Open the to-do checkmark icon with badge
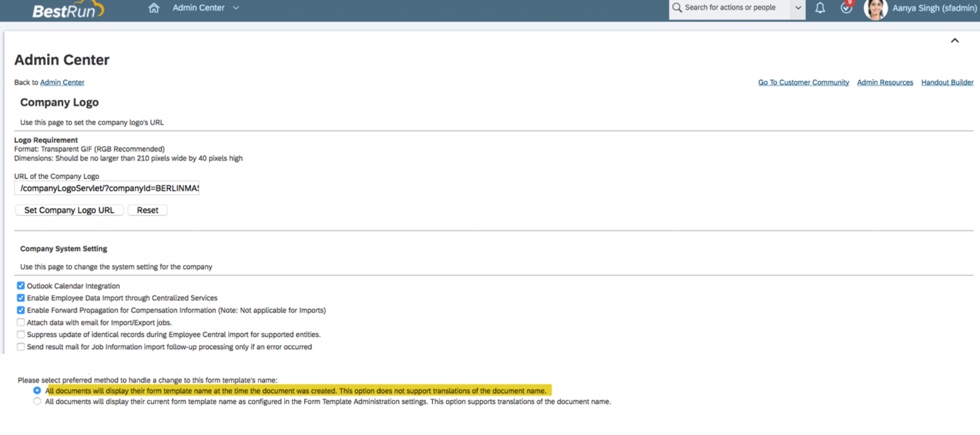Image resolution: width=980 pixels, height=435 pixels. pyautogui.click(x=846, y=8)
